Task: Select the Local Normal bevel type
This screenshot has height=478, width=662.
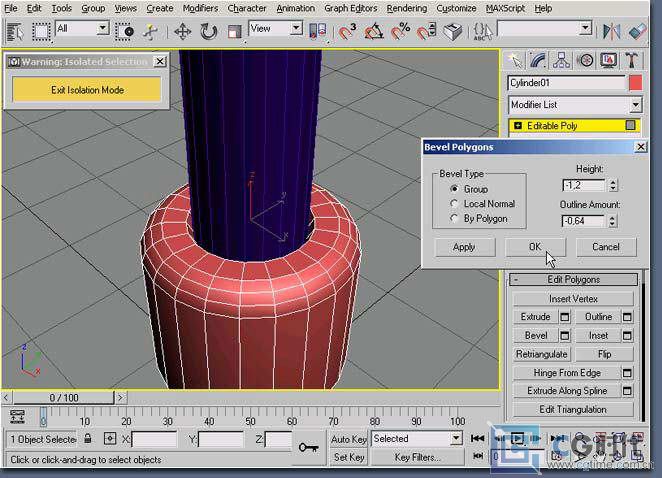Action: click(483, 204)
